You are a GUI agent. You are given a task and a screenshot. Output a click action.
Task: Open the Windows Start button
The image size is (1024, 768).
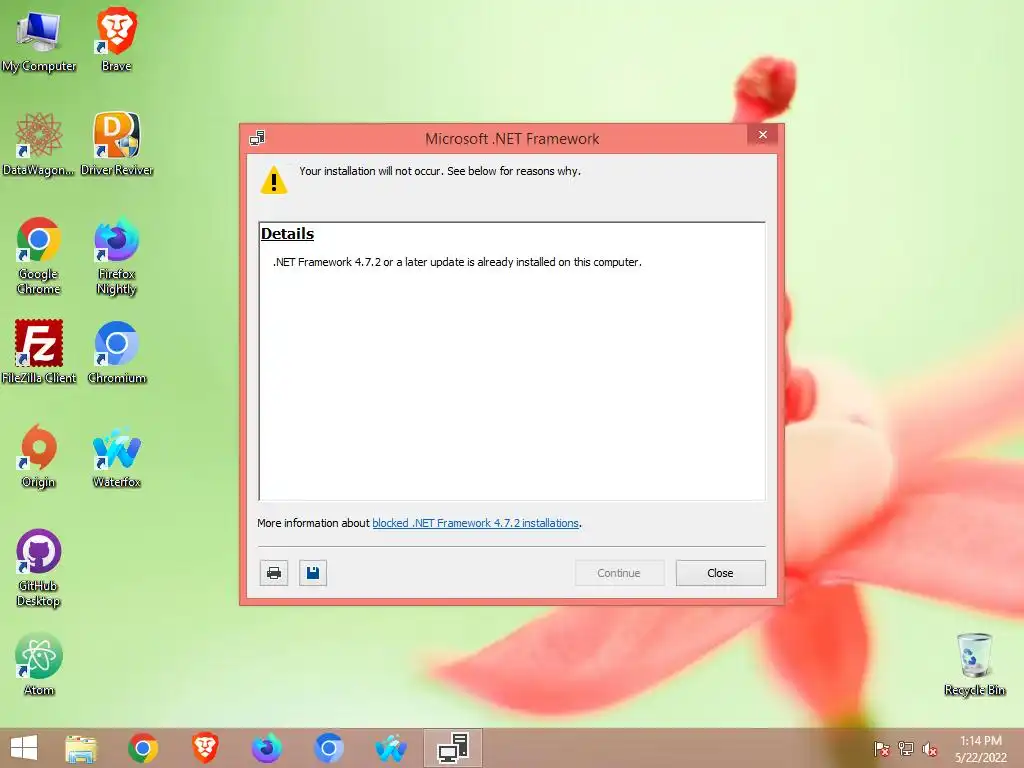24,748
